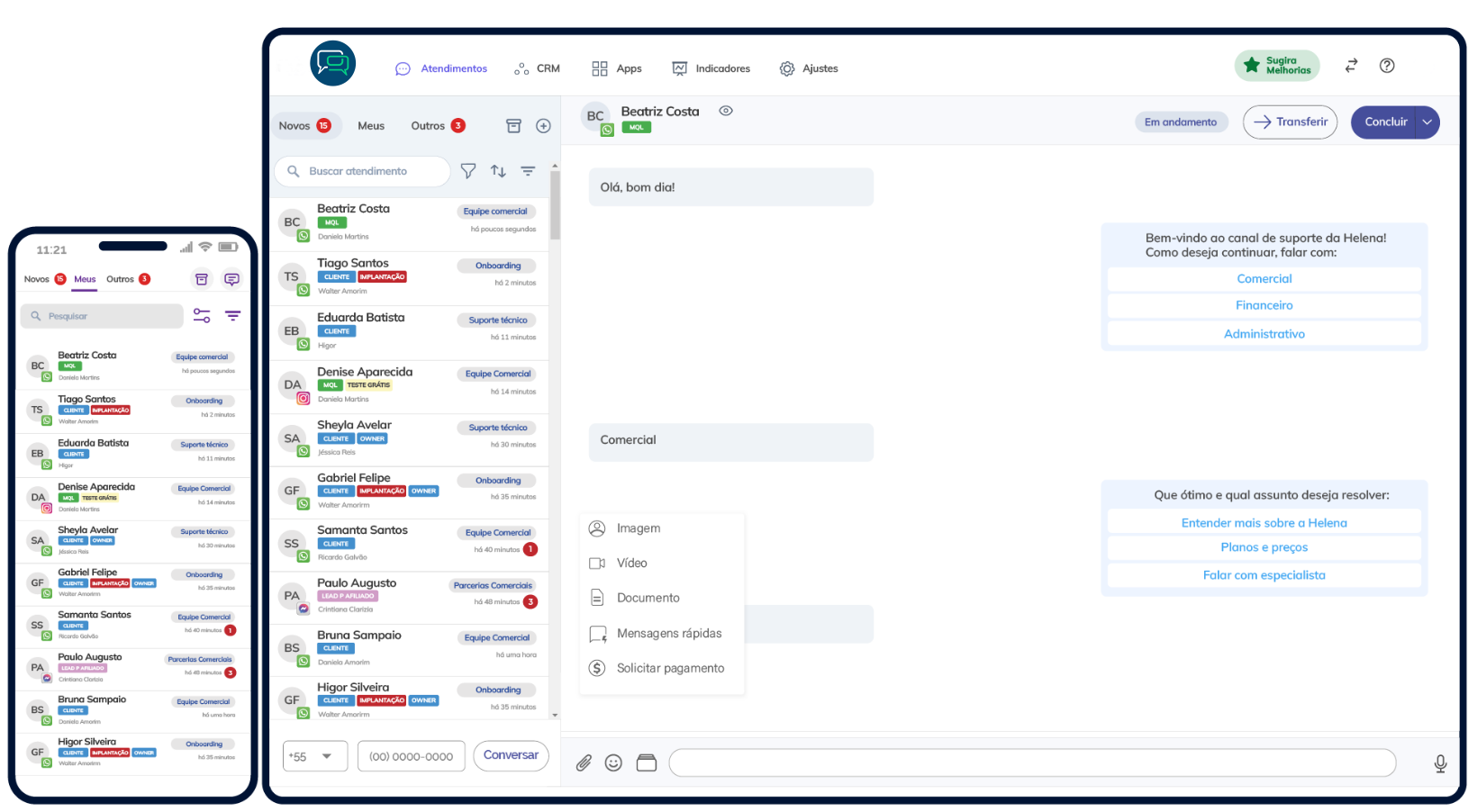Screen dimensions: 1468x812
Task: Toggle the eye icon beside Beatriz Costa
Action: click(726, 111)
